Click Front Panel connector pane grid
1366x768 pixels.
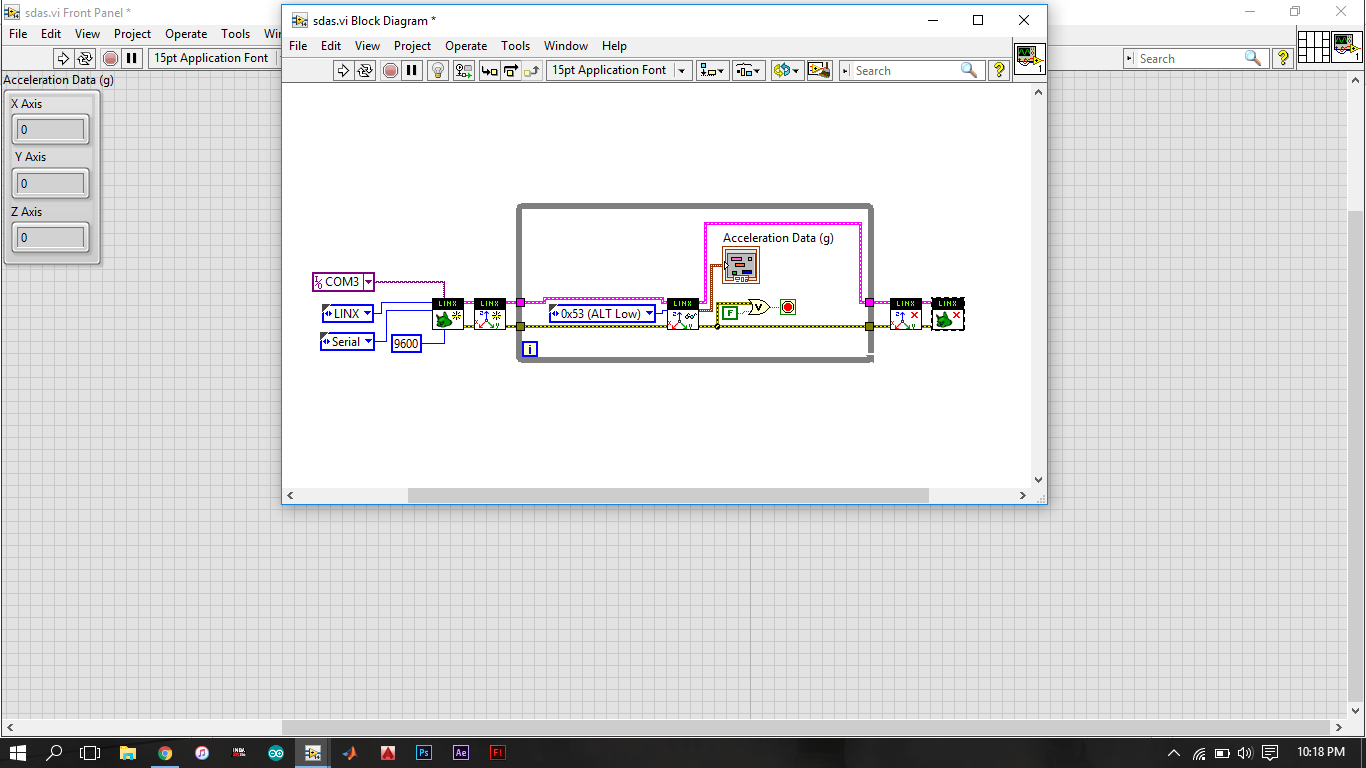point(1313,47)
